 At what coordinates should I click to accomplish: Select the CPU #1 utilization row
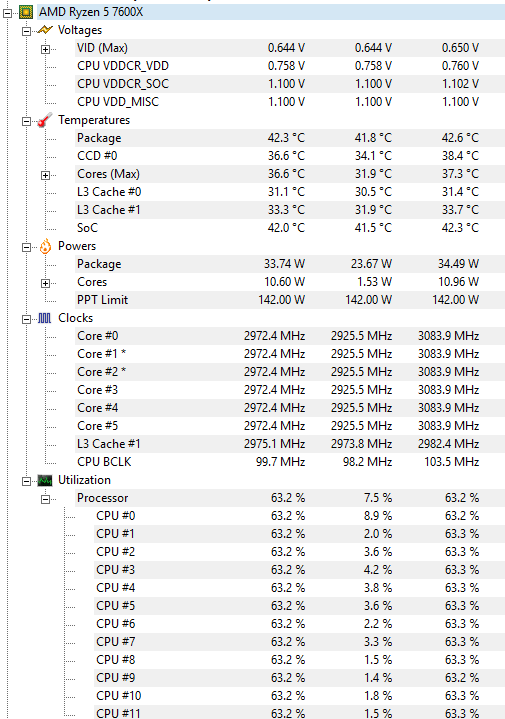click(300, 534)
